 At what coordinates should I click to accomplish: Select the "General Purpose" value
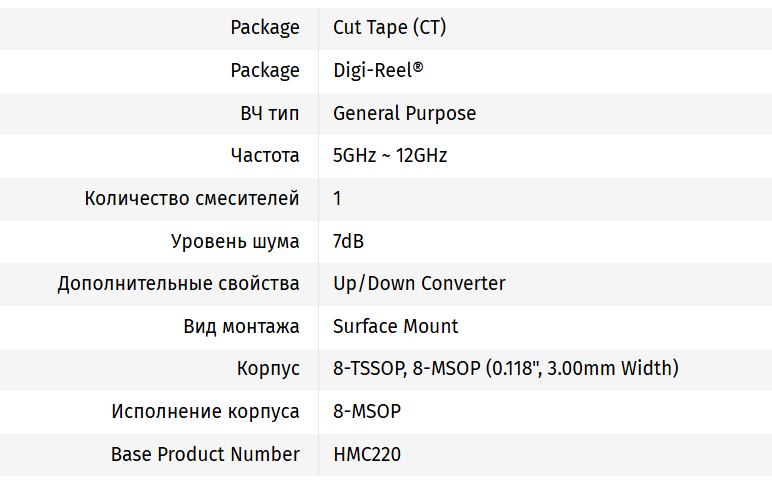[404, 113]
